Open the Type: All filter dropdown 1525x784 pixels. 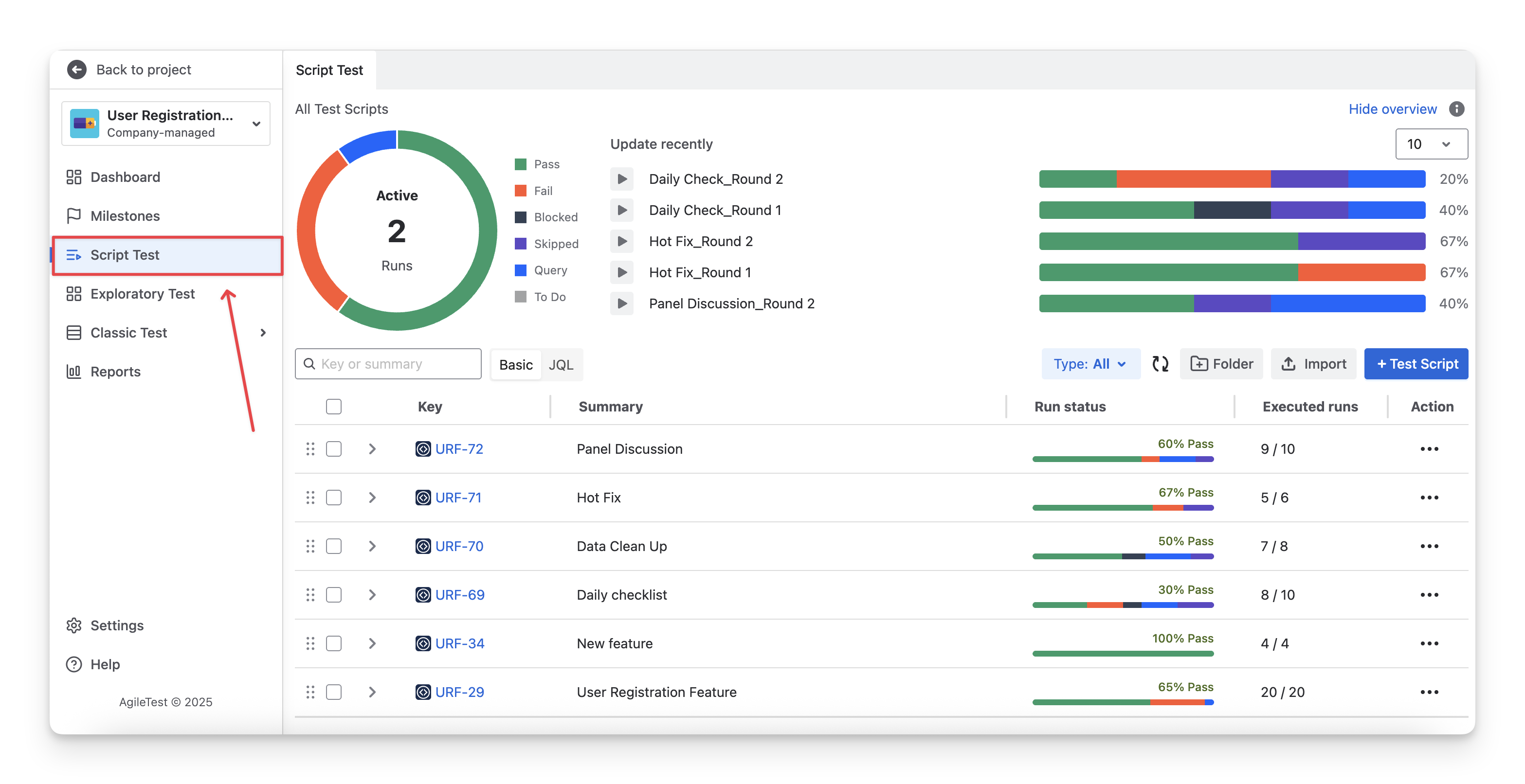pos(1090,364)
